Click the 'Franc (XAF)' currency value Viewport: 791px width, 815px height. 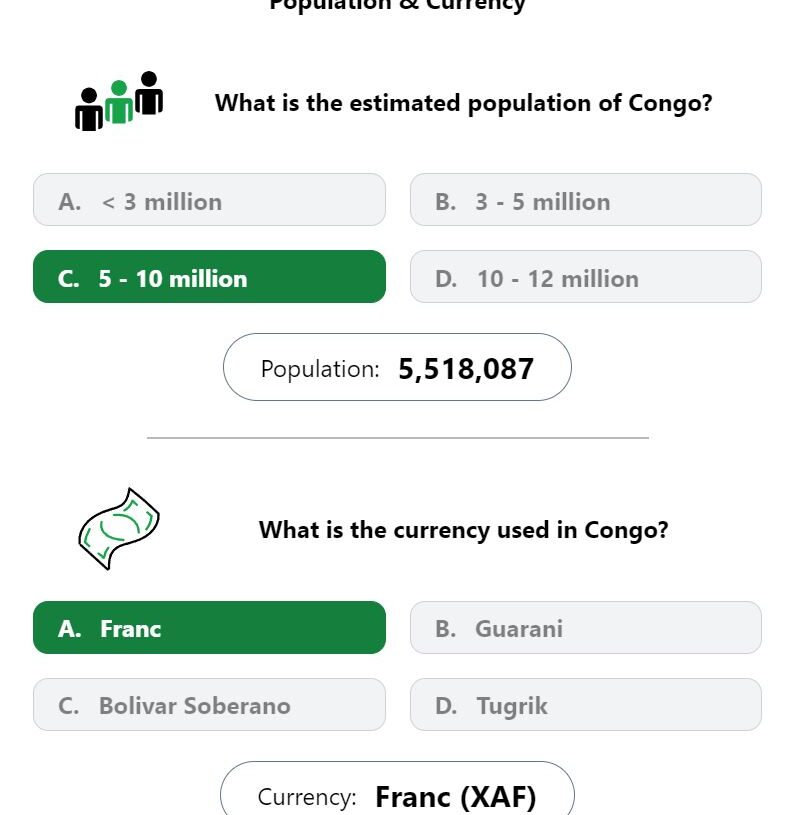tap(455, 797)
